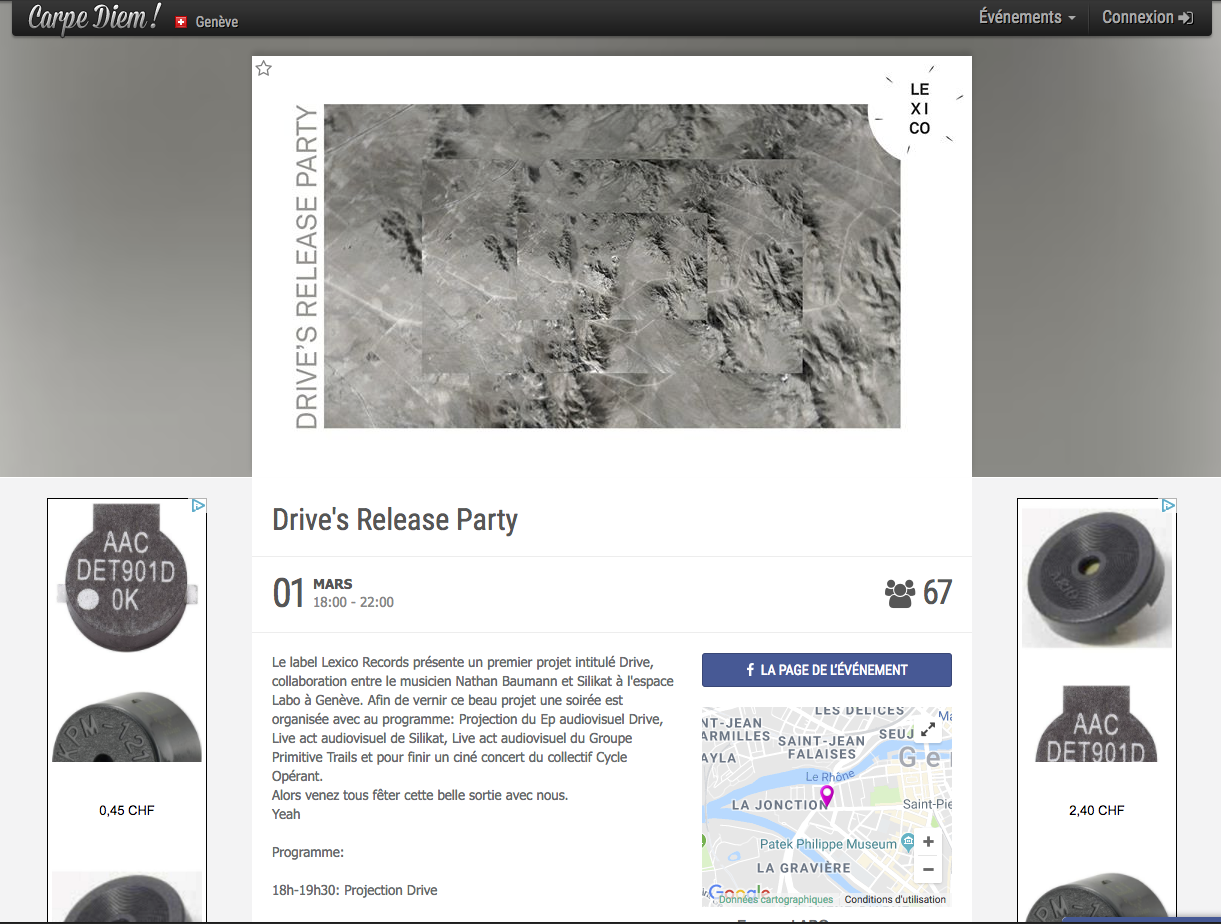
Task: Click the Carpe Diem! site logo
Action: pos(94,18)
